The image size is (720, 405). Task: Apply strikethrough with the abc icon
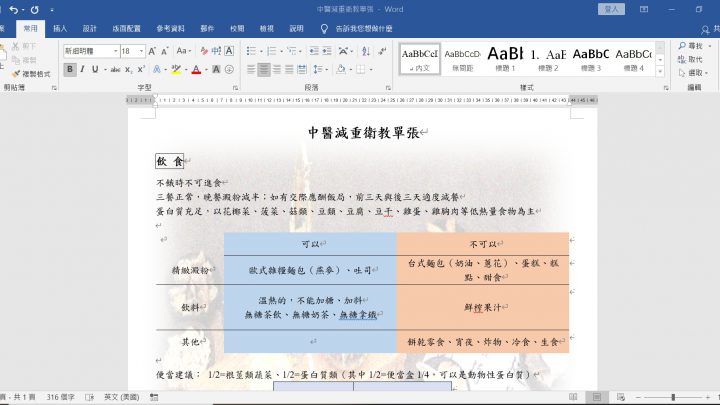coord(116,70)
